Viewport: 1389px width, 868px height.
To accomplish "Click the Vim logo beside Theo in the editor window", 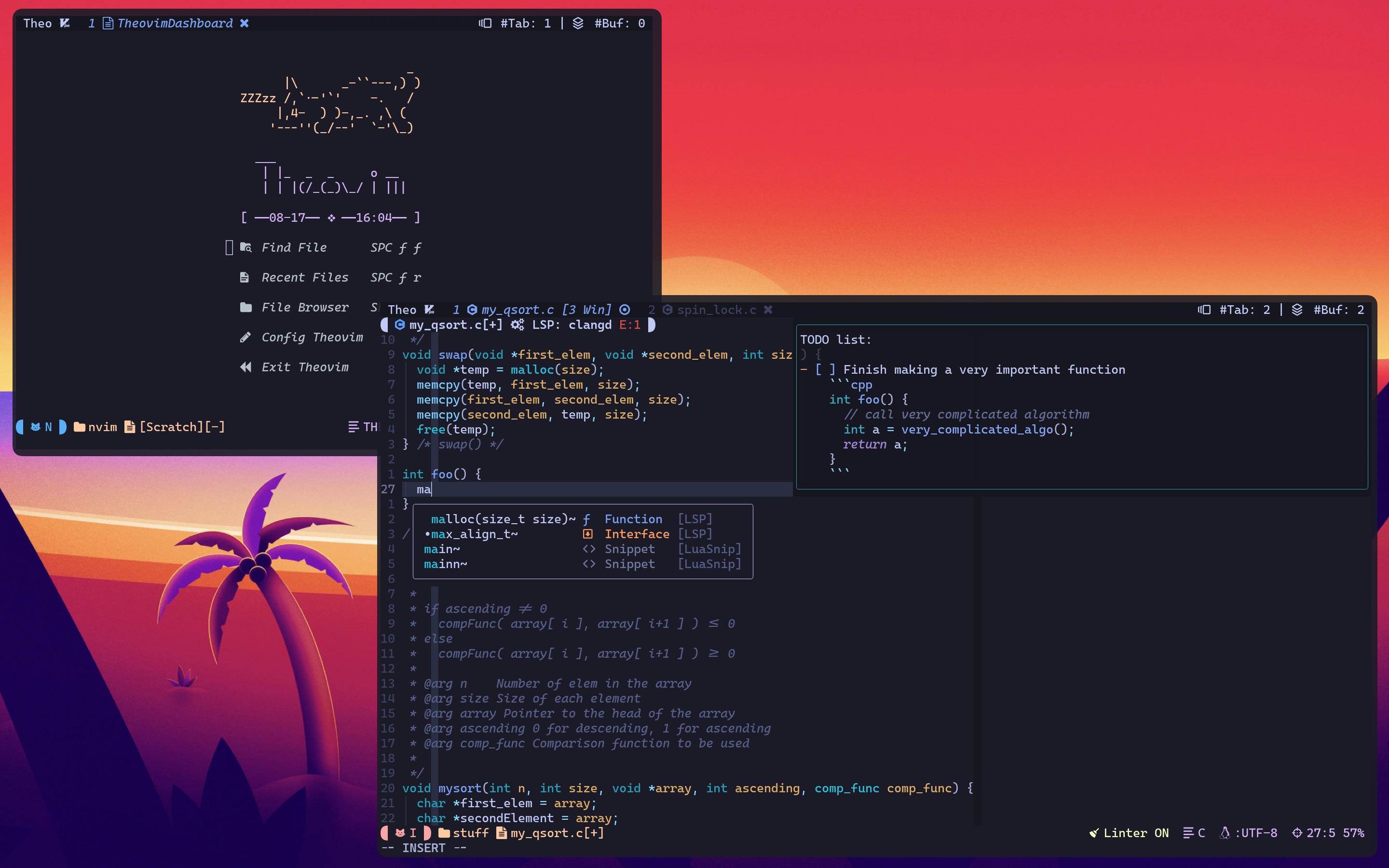I will point(429,310).
